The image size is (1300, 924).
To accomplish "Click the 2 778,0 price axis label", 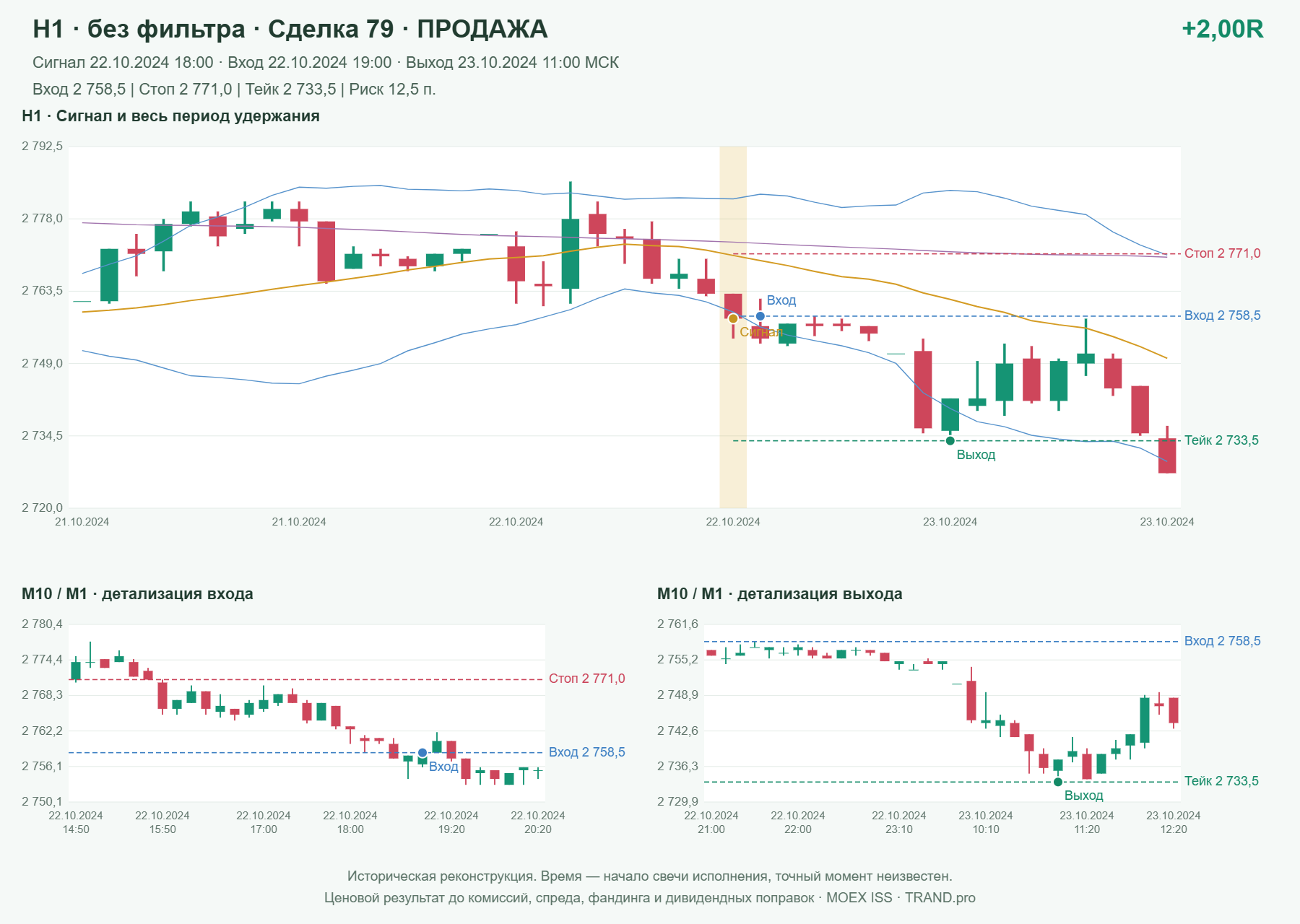I will tap(42, 219).
